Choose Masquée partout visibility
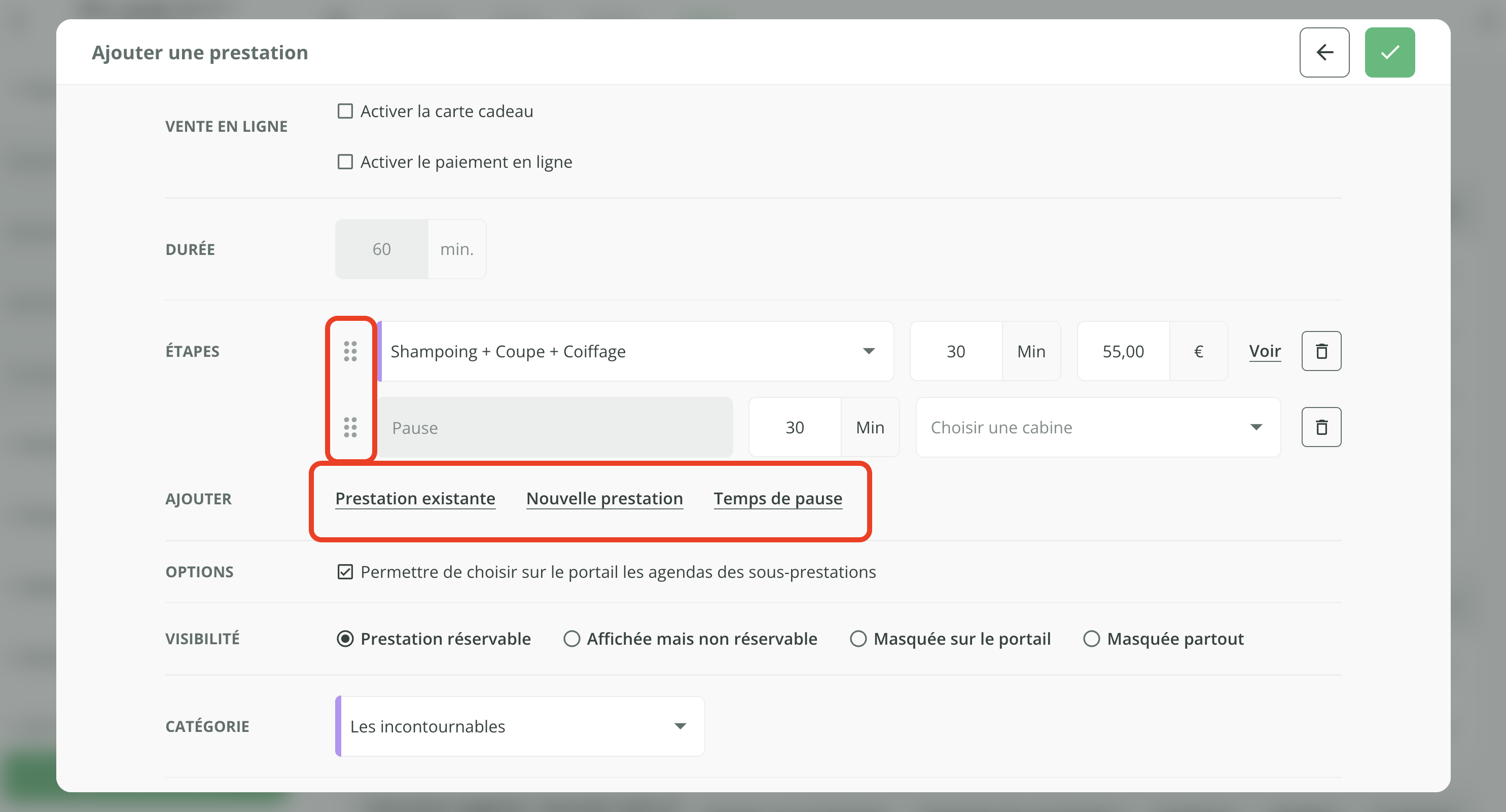 coord(1091,639)
